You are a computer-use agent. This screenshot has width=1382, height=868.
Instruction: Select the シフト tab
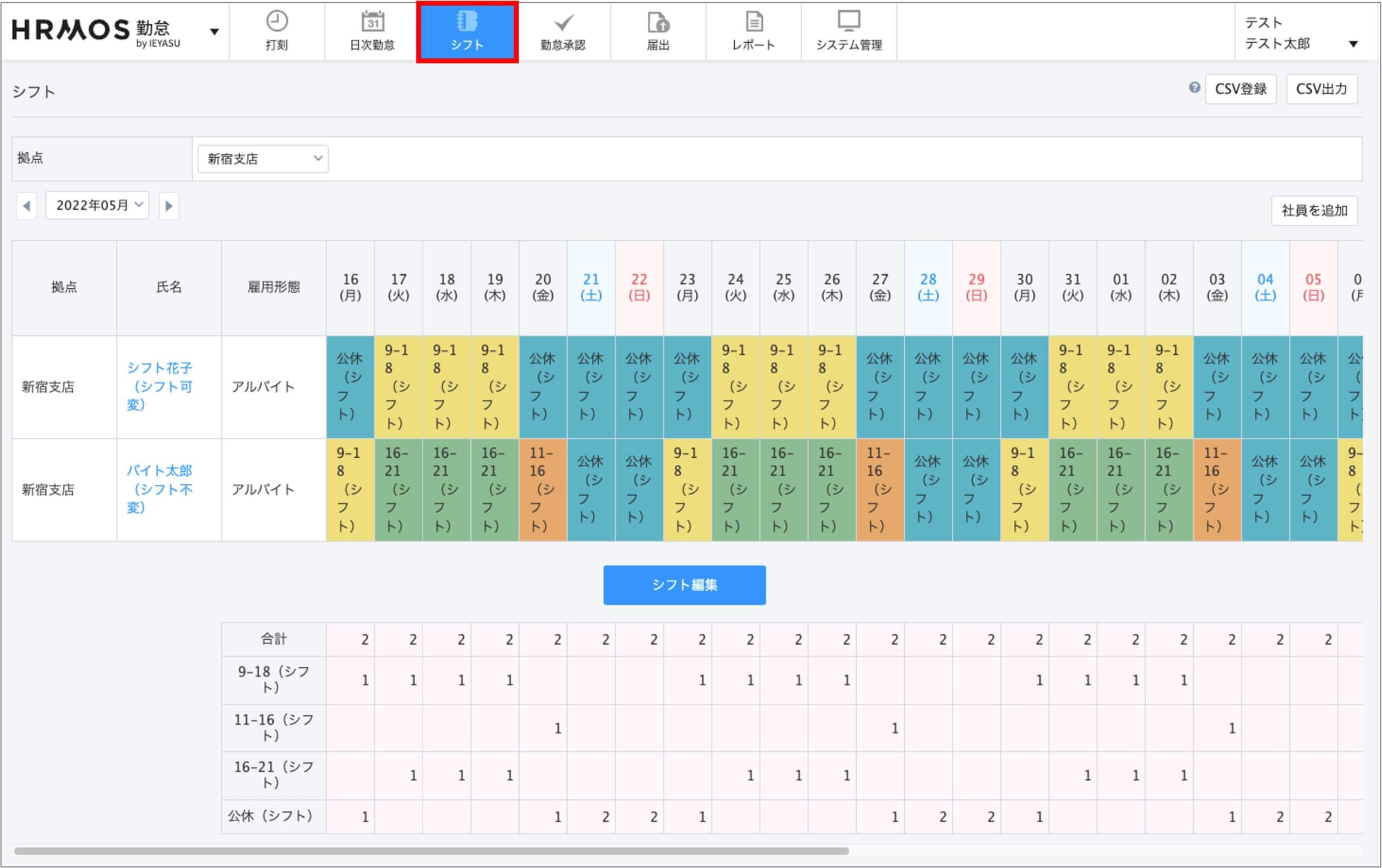[x=467, y=32]
